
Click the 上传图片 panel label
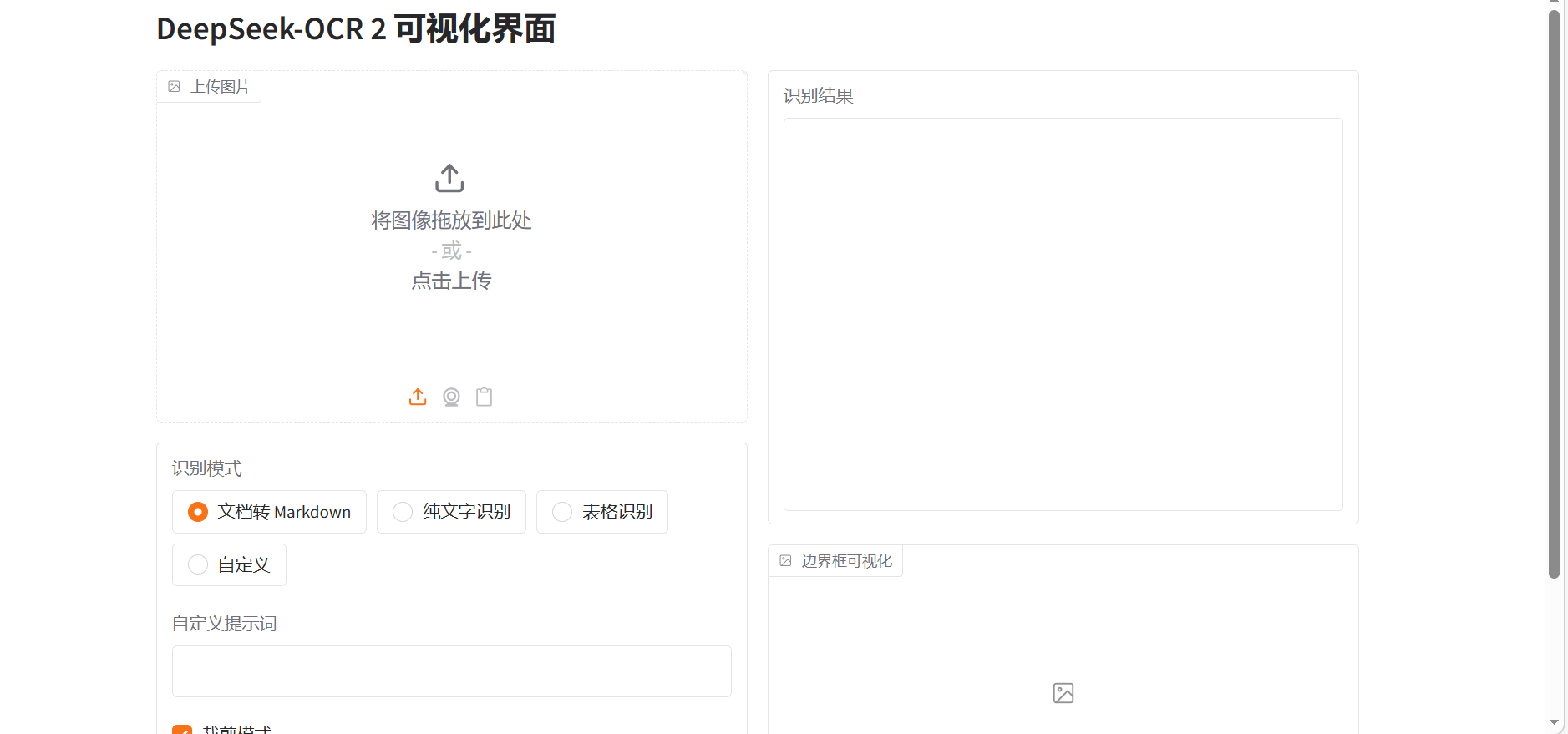point(221,87)
